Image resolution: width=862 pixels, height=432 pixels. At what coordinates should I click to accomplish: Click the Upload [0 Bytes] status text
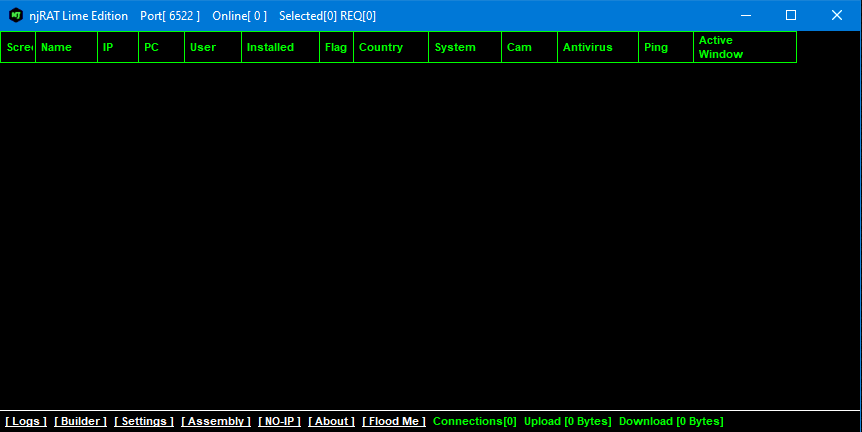click(x=567, y=421)
